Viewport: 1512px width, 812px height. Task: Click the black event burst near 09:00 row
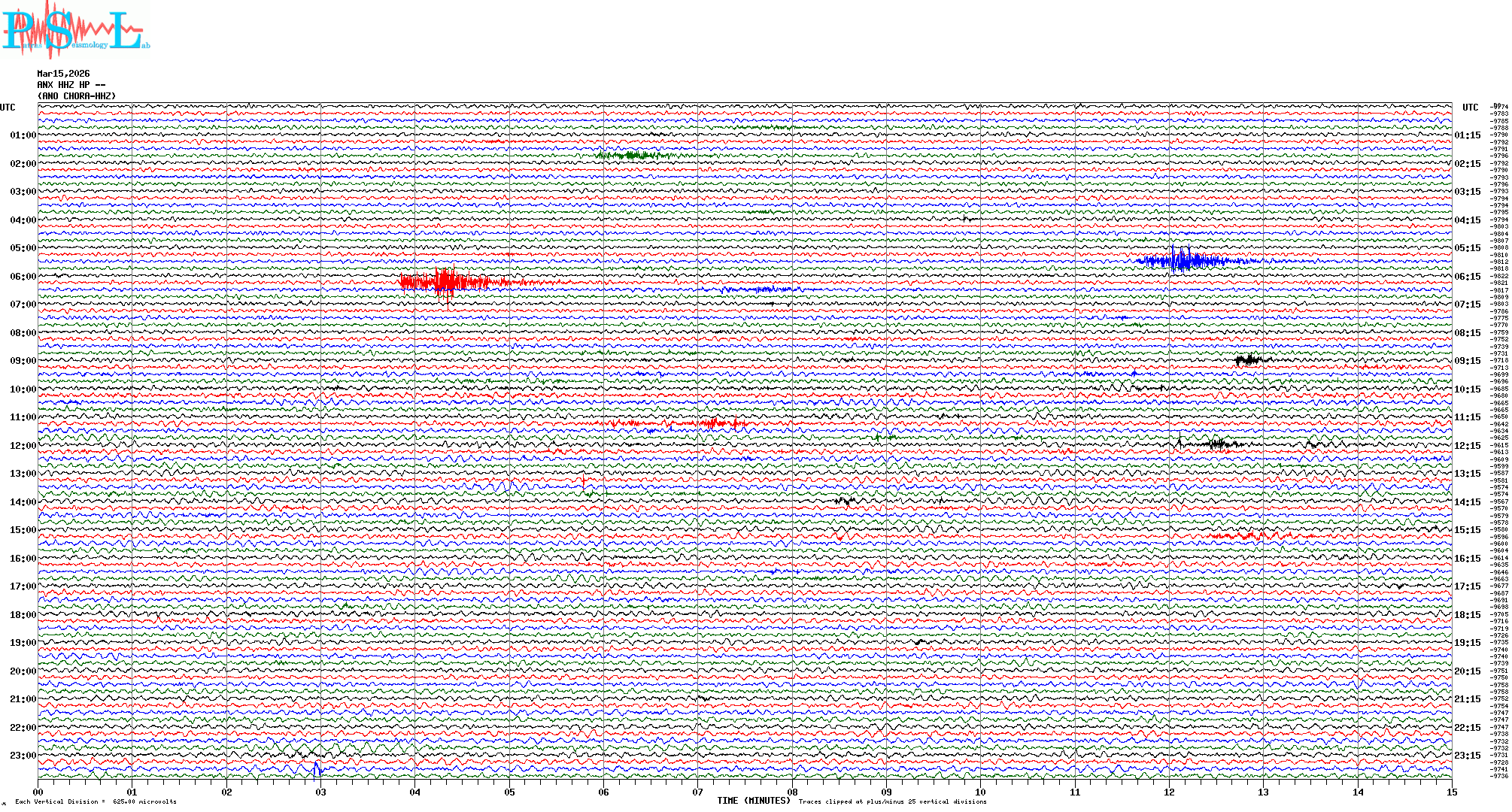tap(1249, 360)
